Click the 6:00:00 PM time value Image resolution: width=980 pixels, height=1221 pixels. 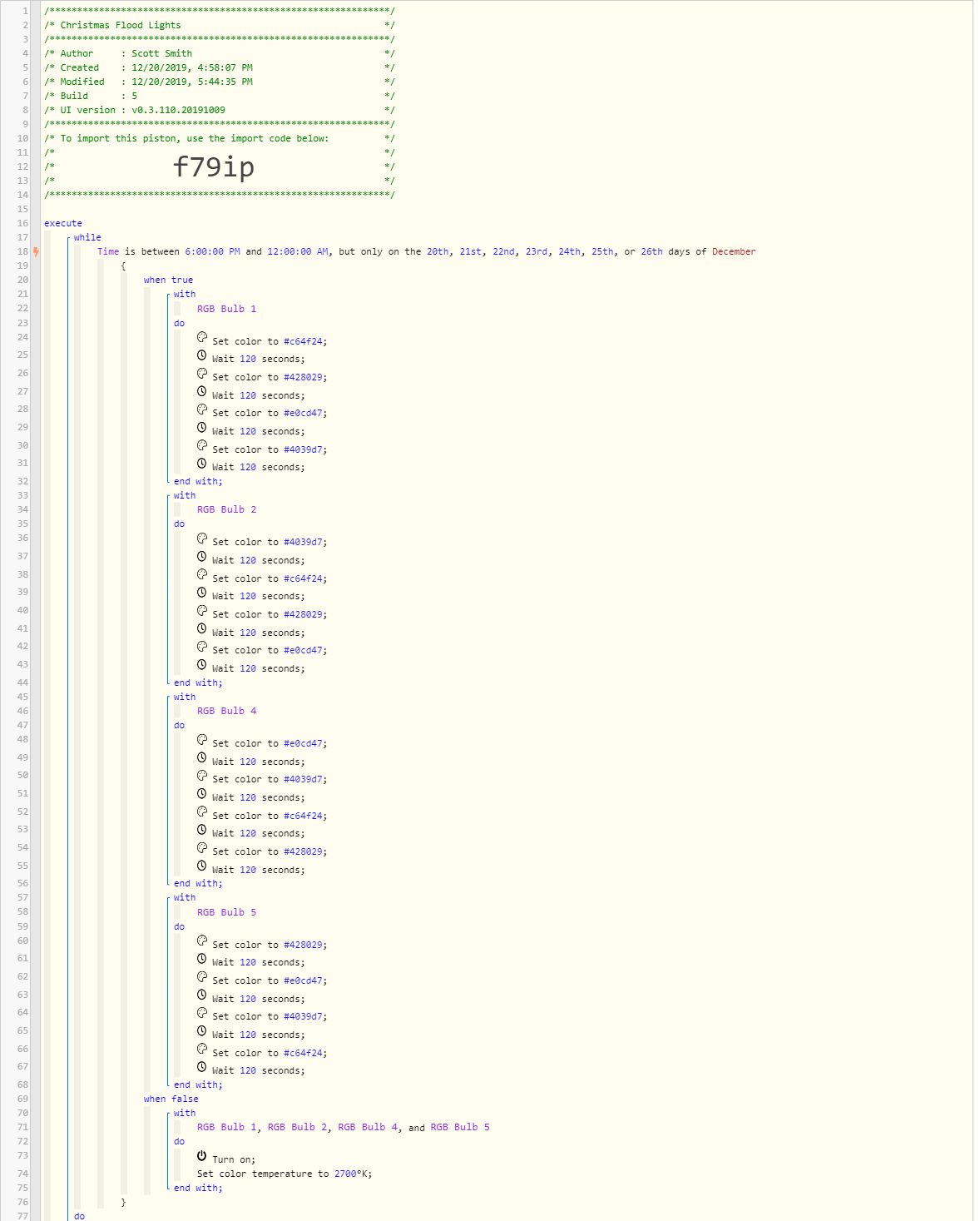point(212,251)
